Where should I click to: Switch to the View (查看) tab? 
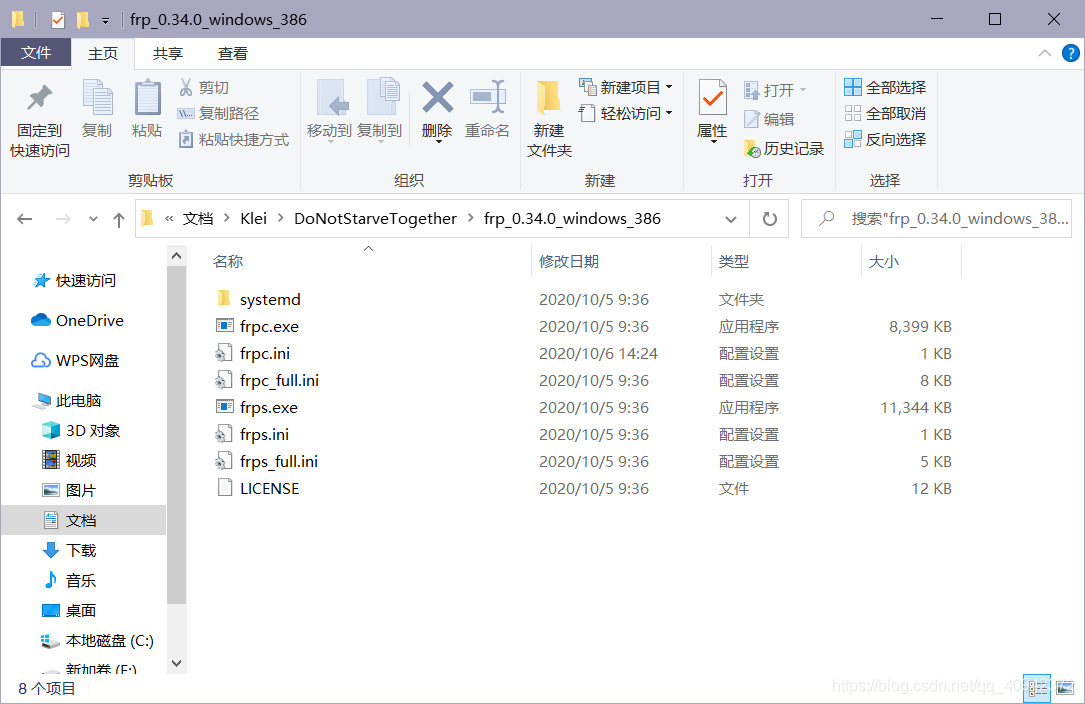232,53
